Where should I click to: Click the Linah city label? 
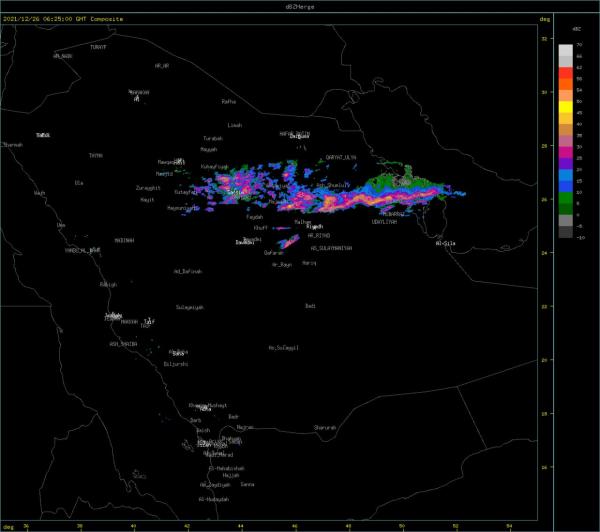pyautogui.click(x=235, y=125)
